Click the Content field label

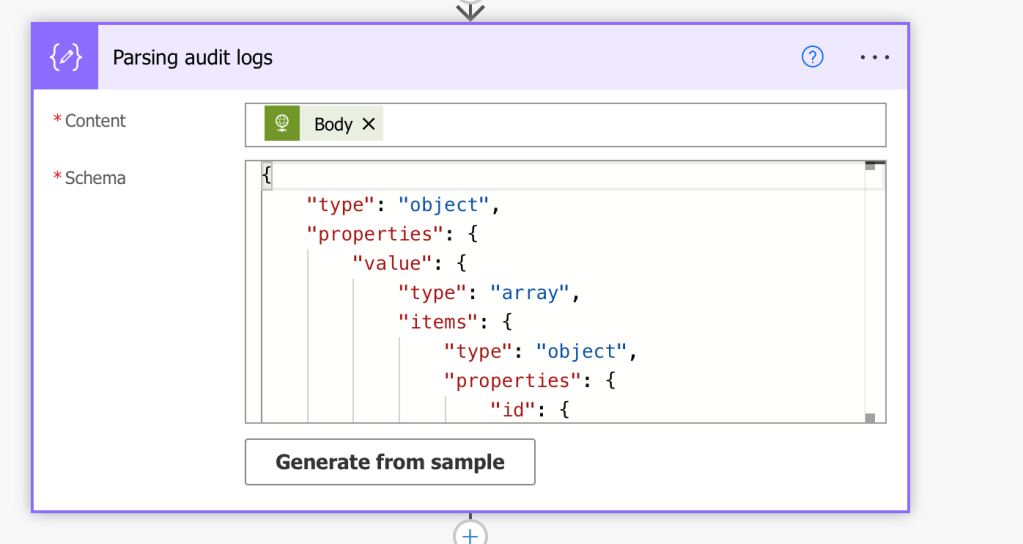tap(95, 121)
